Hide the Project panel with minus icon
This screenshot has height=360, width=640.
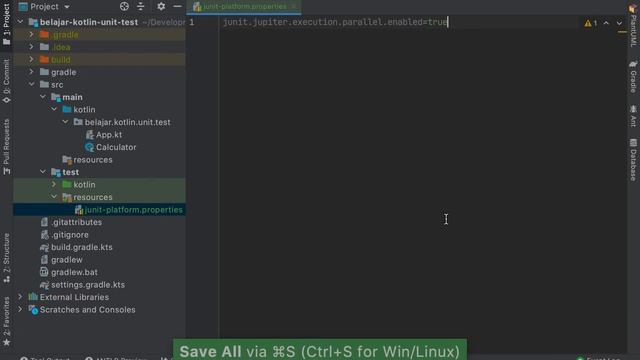[177, 7]
